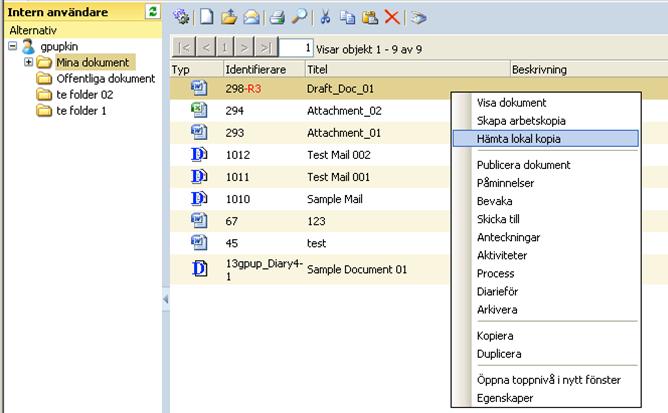Open Påminnelser from context menu
Image resolution: width=668 pixels, height=413 pixels.
click(505, 183)
